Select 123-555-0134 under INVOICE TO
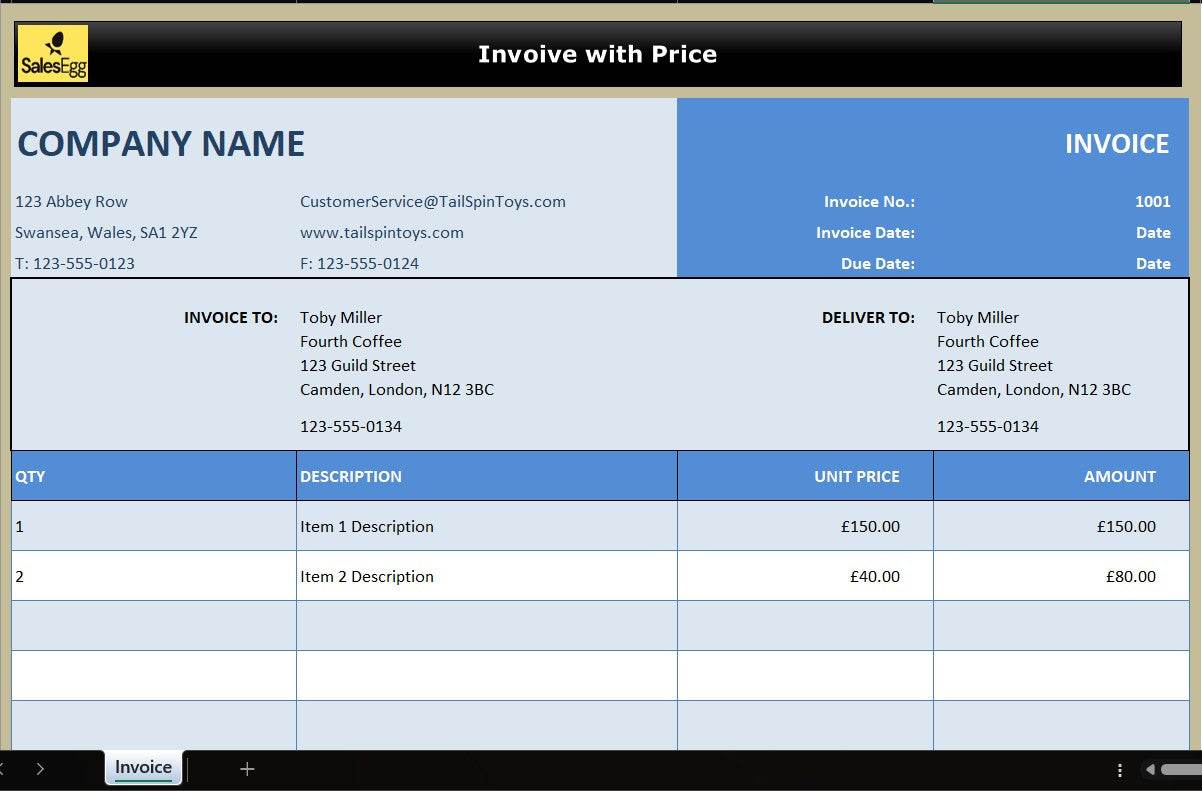This screenshot has height=791, width=1202. tap(351, 426)
